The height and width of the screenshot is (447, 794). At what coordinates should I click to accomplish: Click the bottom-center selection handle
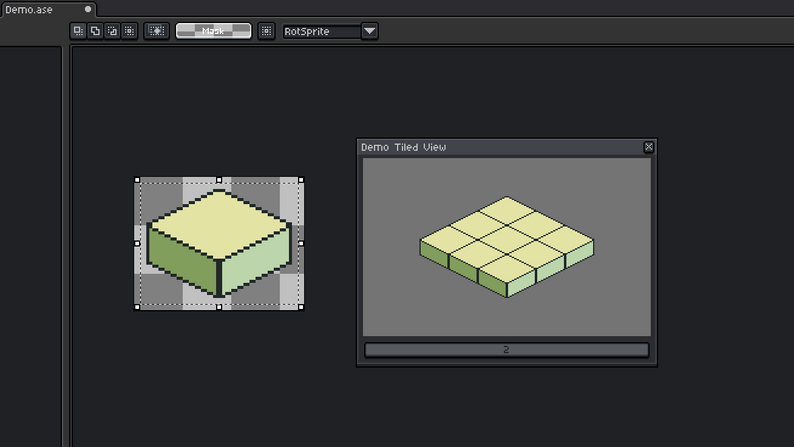(x=219, y=307)
